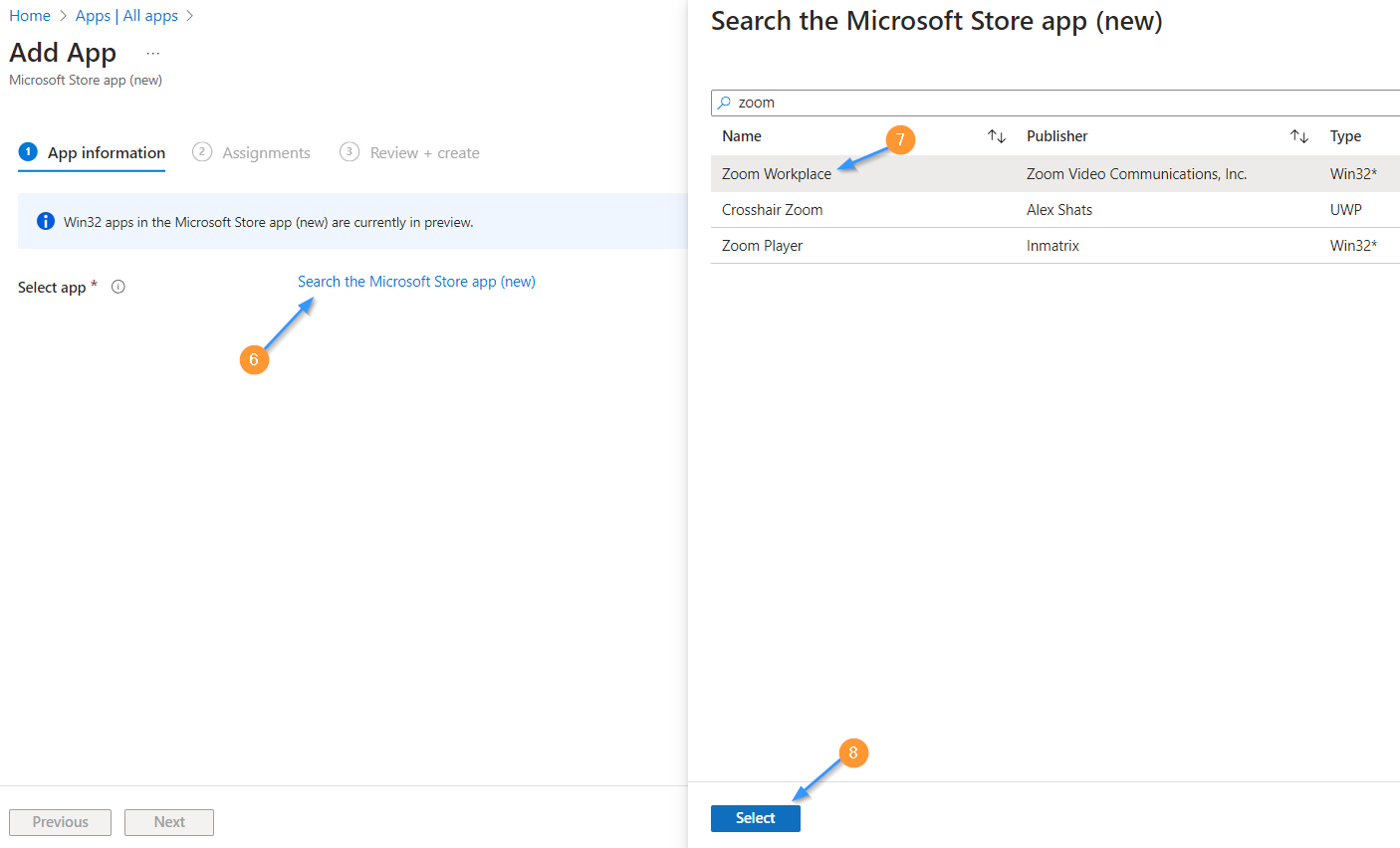Screen dimensions: 1400x848
Task: Click the Next button
Action: [x=169, y=822]
